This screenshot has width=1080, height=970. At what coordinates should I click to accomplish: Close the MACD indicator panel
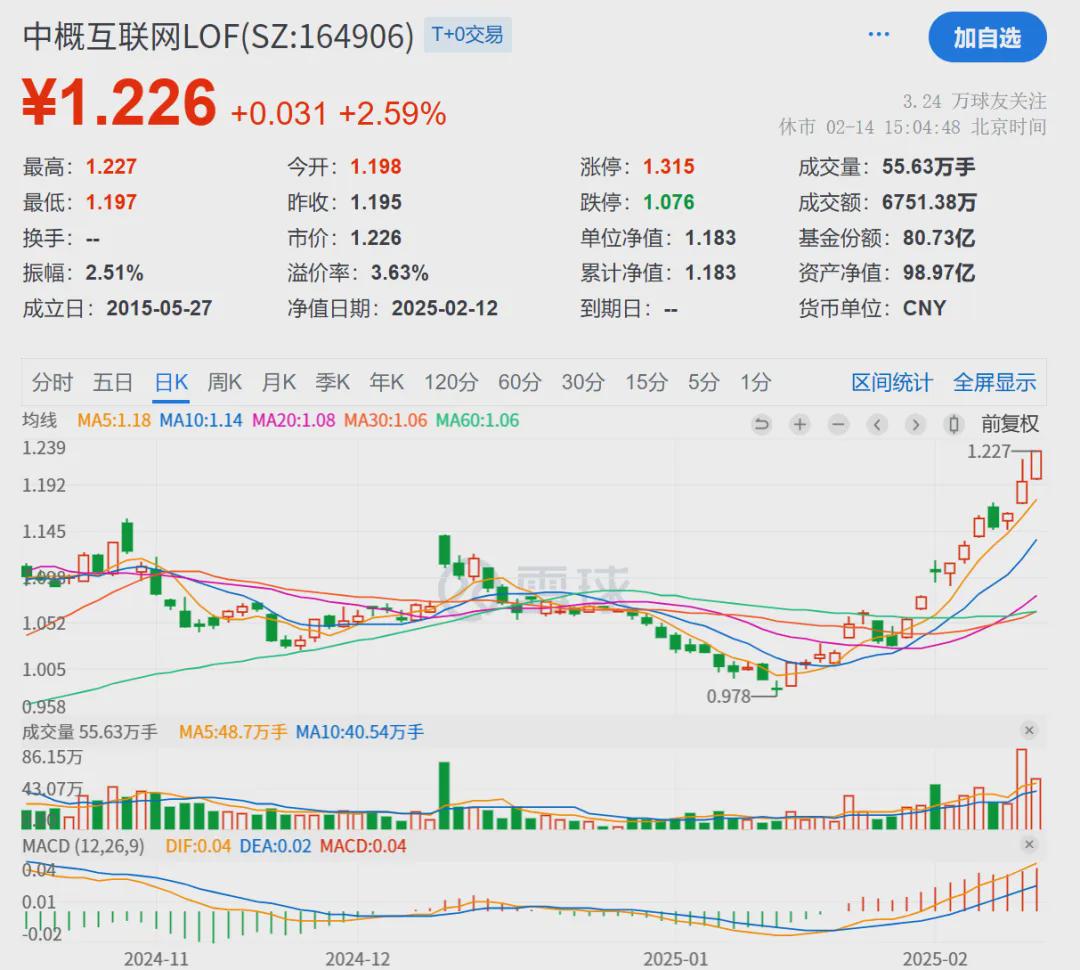(1029, 845)
